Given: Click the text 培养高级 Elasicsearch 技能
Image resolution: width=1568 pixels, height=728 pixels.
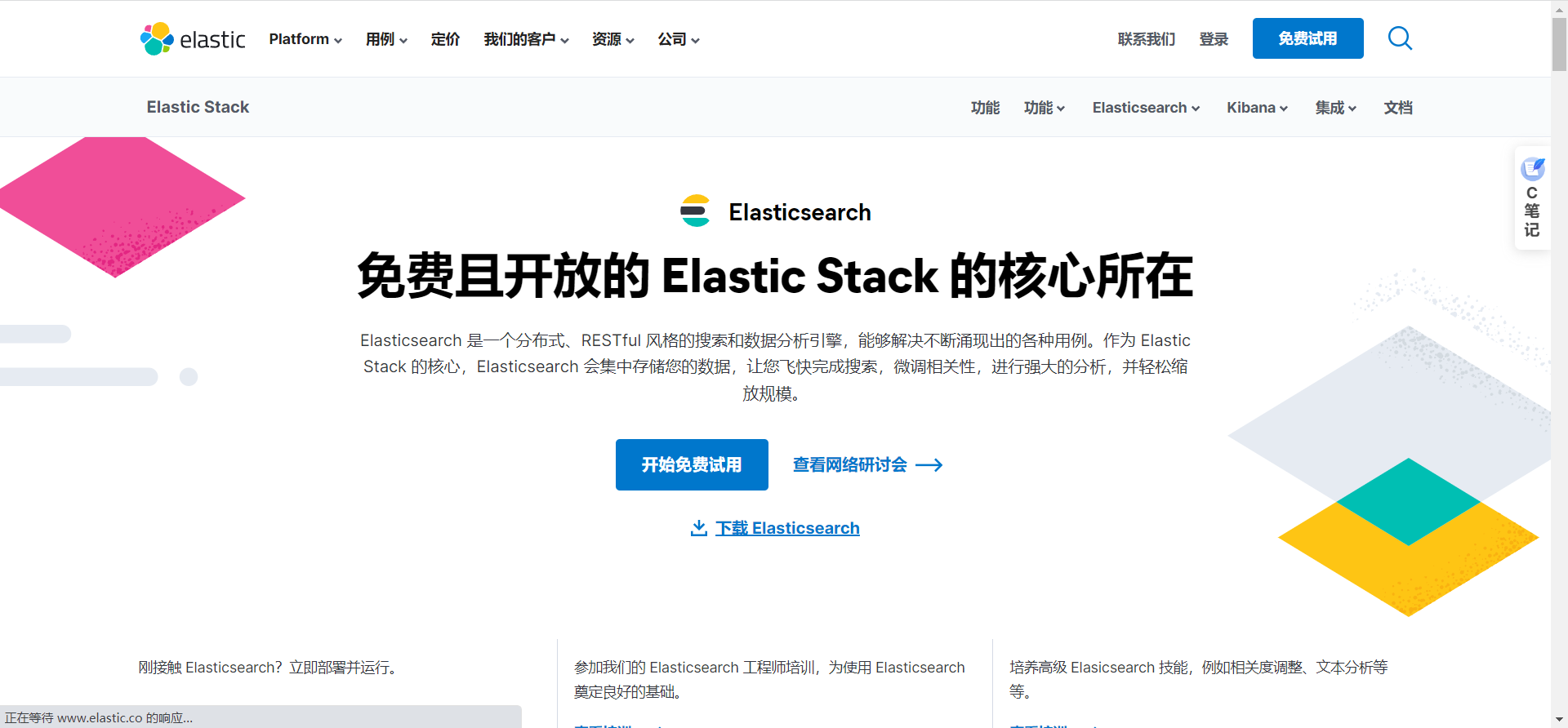Looking at the screenshot, I should (x=1198, y=680).
